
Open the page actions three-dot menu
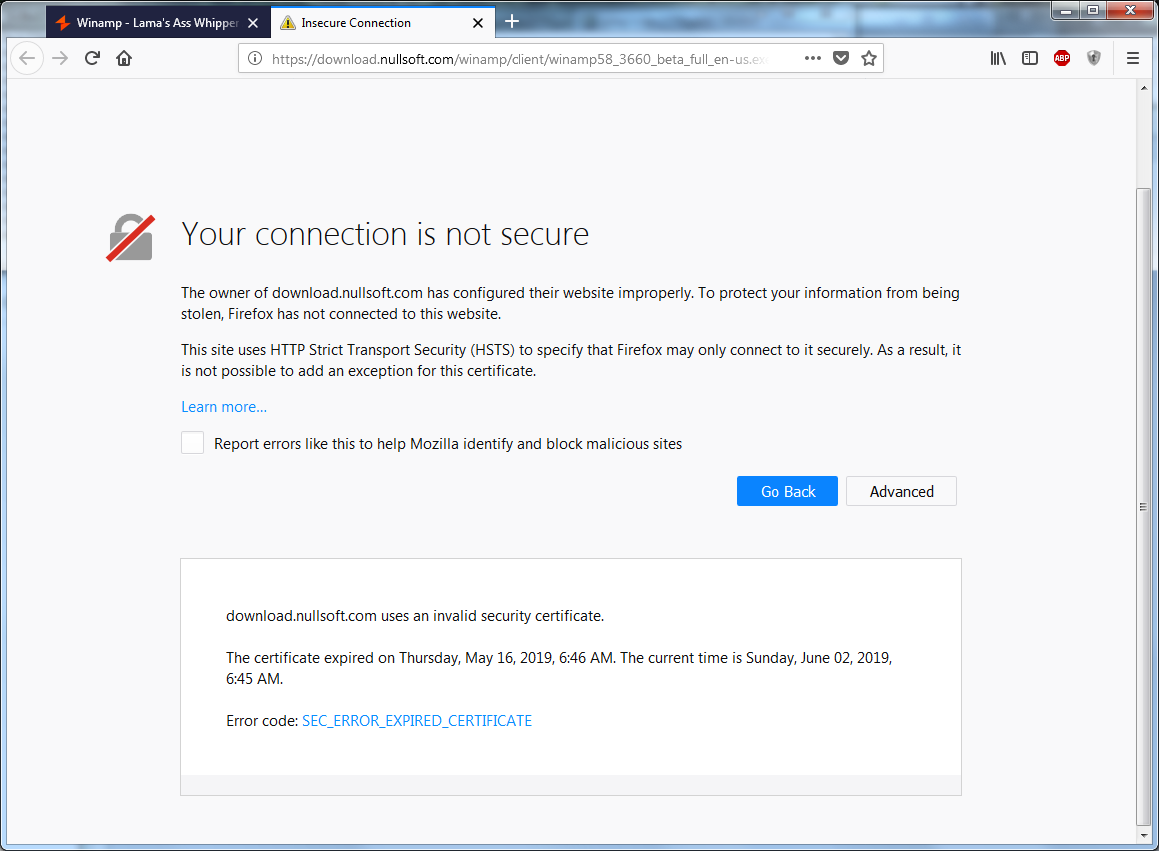click(813, 58)
